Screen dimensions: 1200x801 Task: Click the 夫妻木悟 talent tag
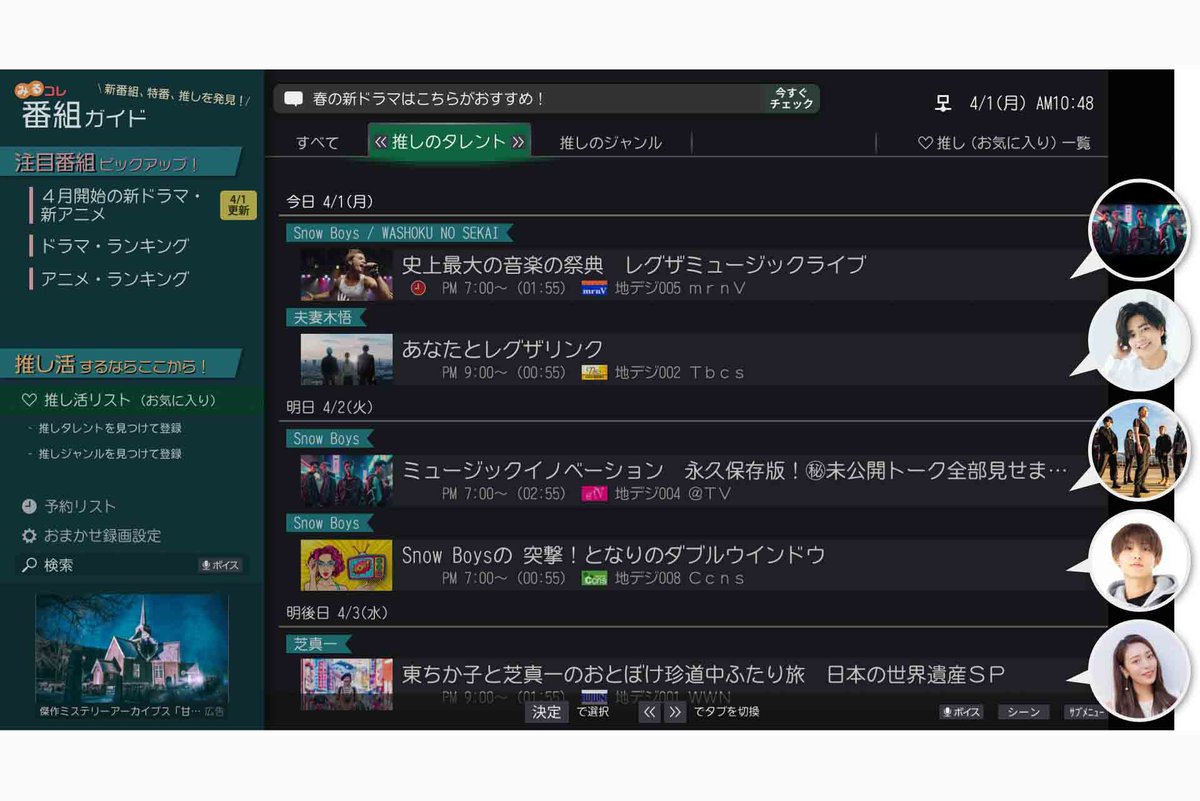[326, 317]
